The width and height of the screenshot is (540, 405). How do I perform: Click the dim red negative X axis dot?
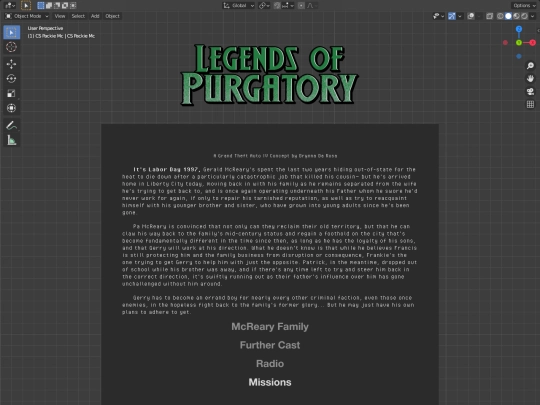coord(505,43)
